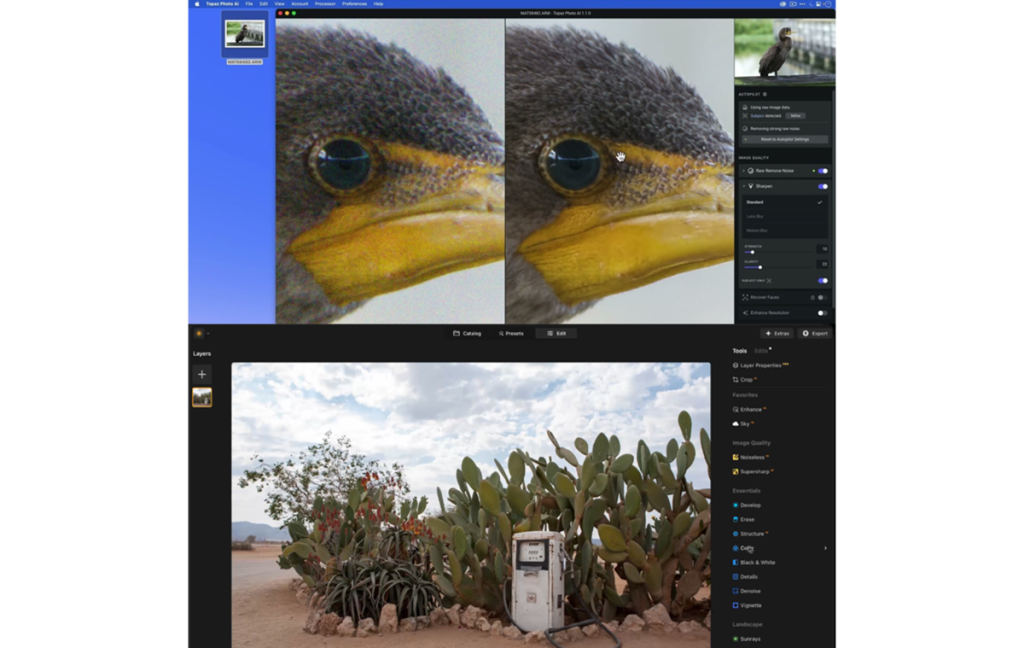Viewport: 1024px width, 648px height.
Task: Click the Enhance Resolution icon
Action: pos(745,313)
